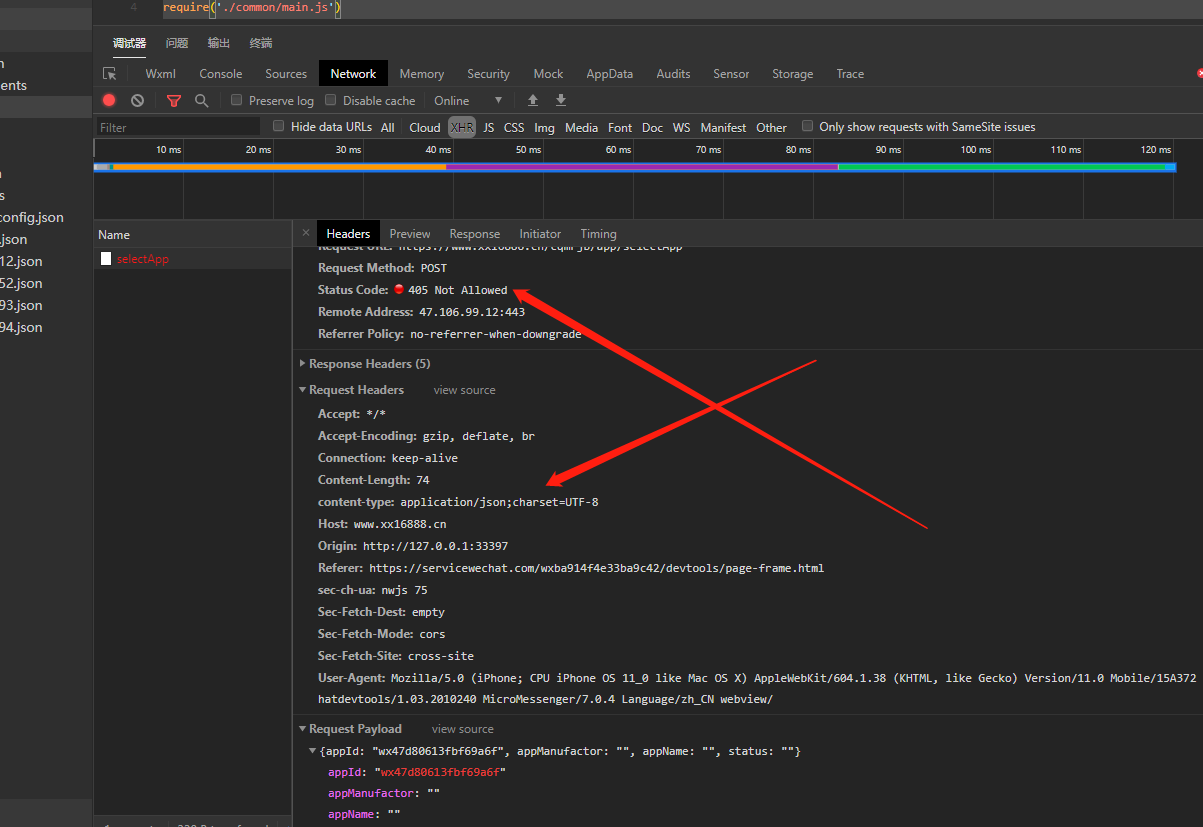Open the Mock panel tab

click(x=548, y=74)
